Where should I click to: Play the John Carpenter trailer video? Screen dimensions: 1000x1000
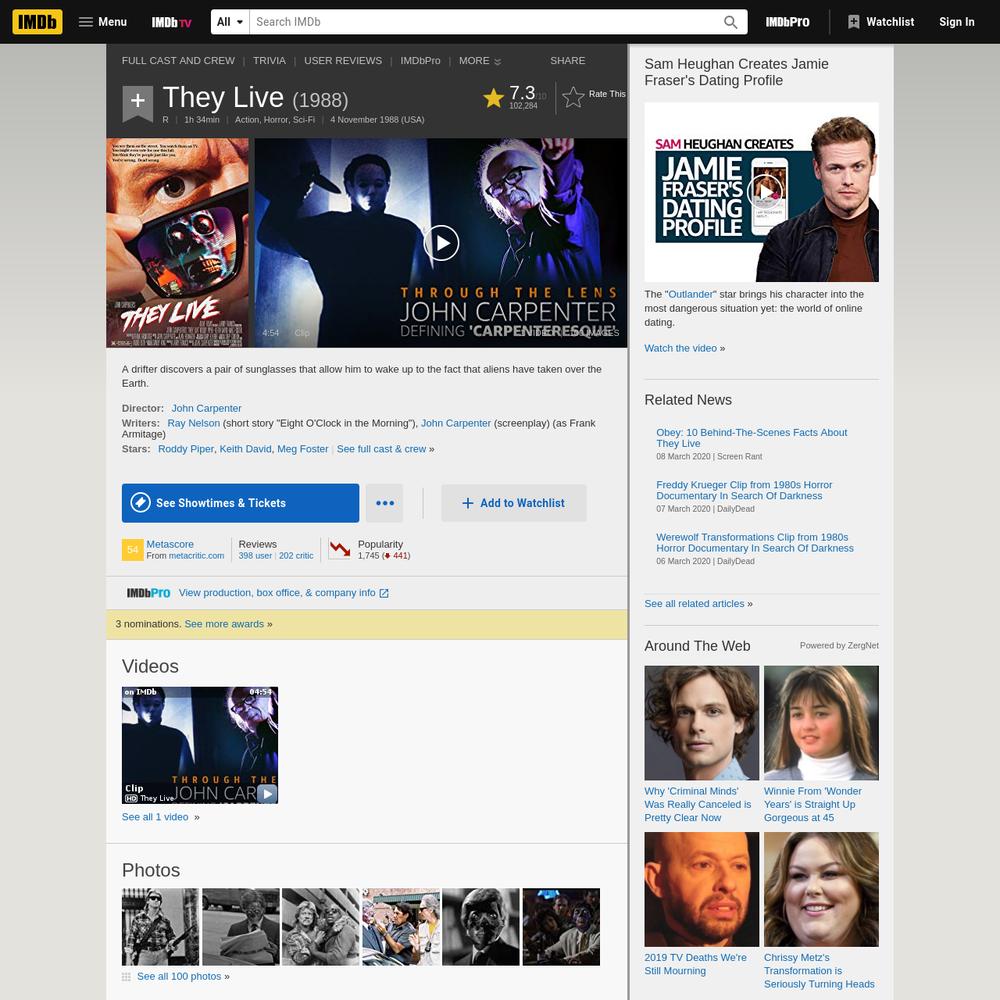pos(441,243)
